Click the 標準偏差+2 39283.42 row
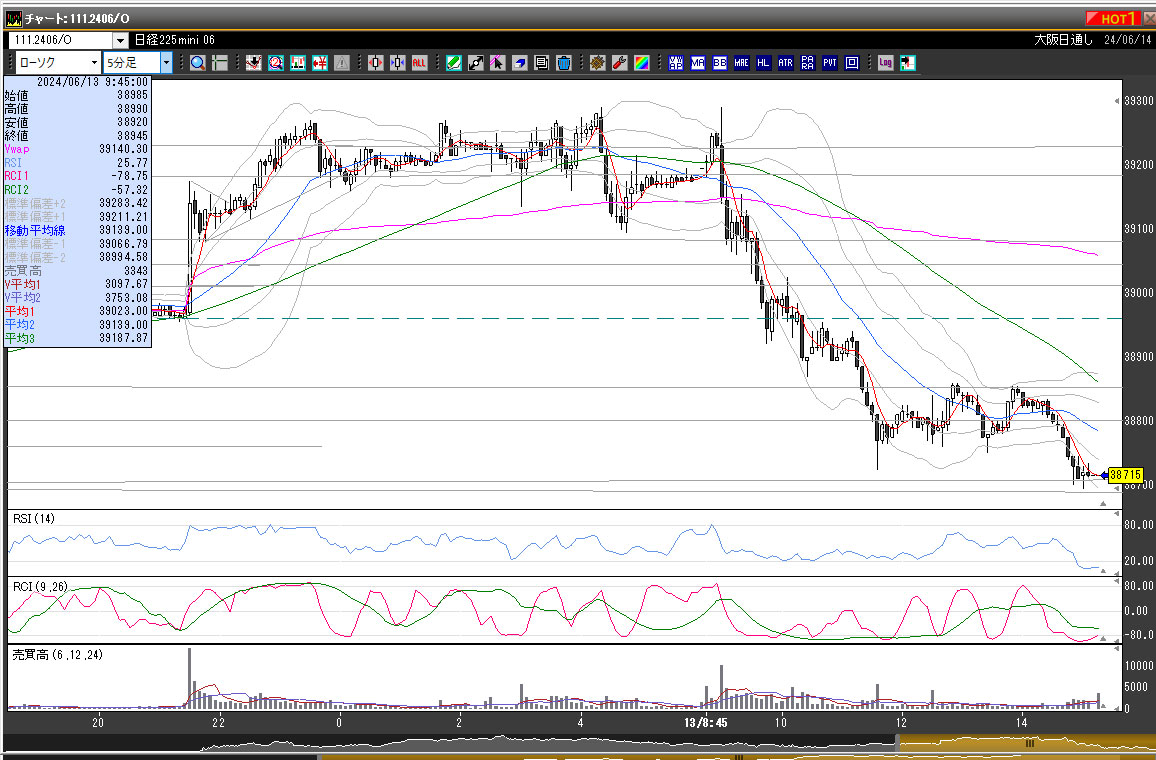This screenshot has height=760, width=1156. coord(77,203)
